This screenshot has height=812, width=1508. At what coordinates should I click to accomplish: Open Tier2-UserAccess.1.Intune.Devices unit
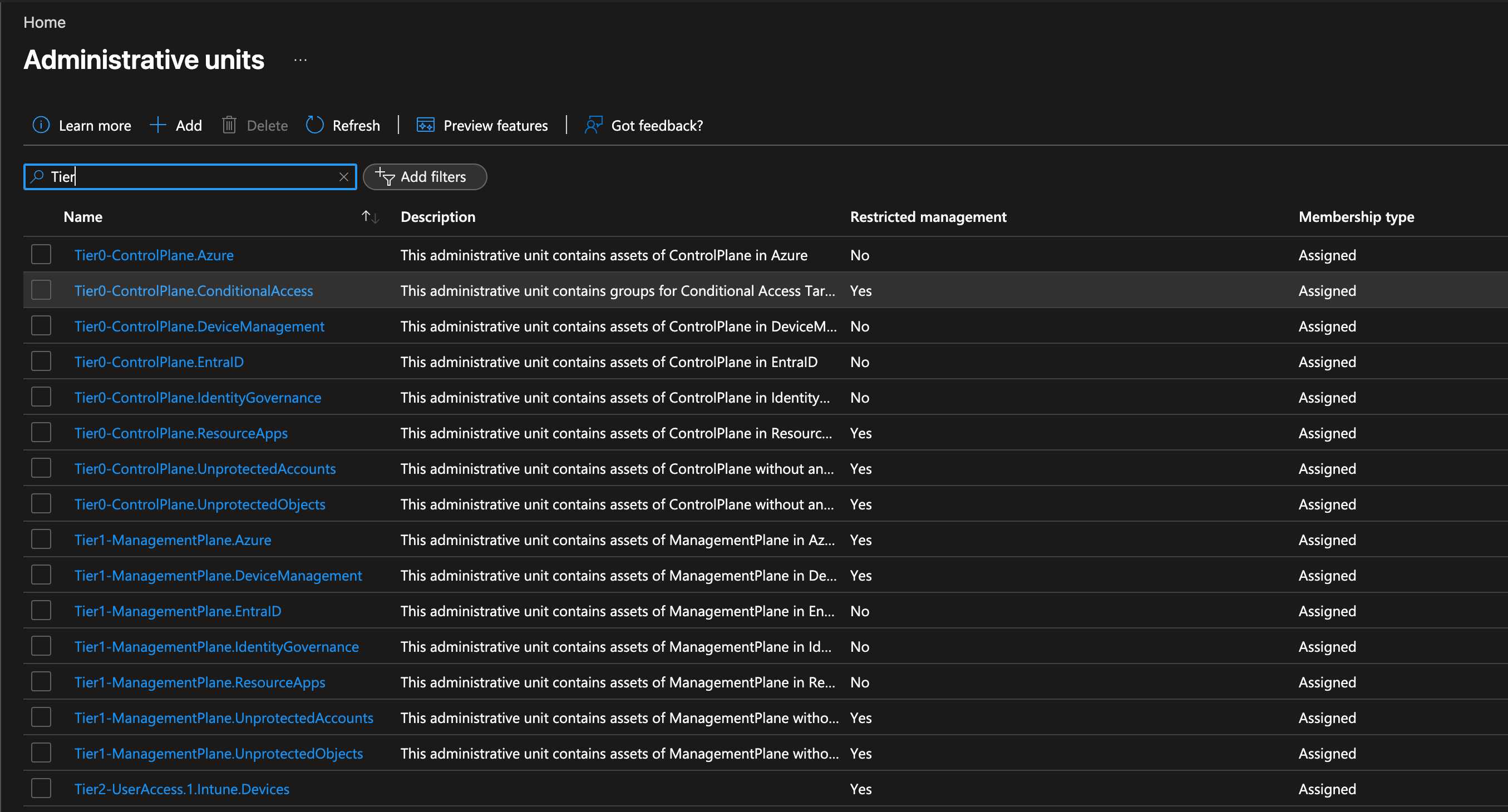coord(182,789)
